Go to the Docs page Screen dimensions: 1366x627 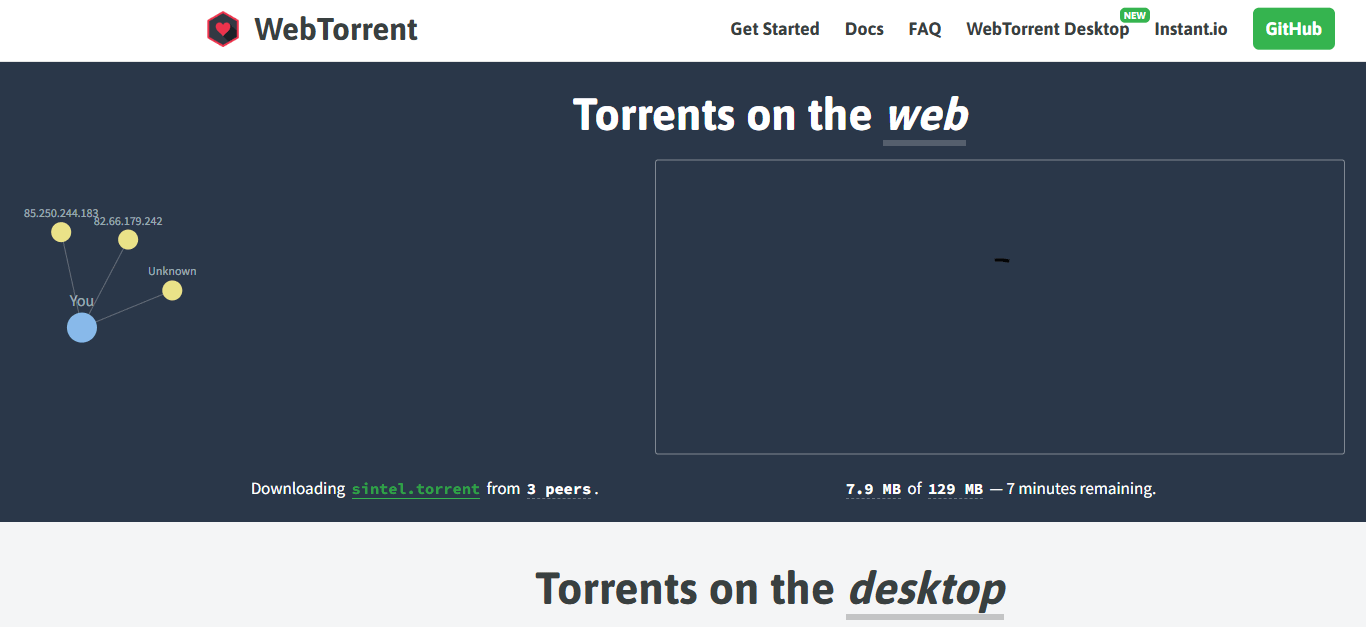864,29
